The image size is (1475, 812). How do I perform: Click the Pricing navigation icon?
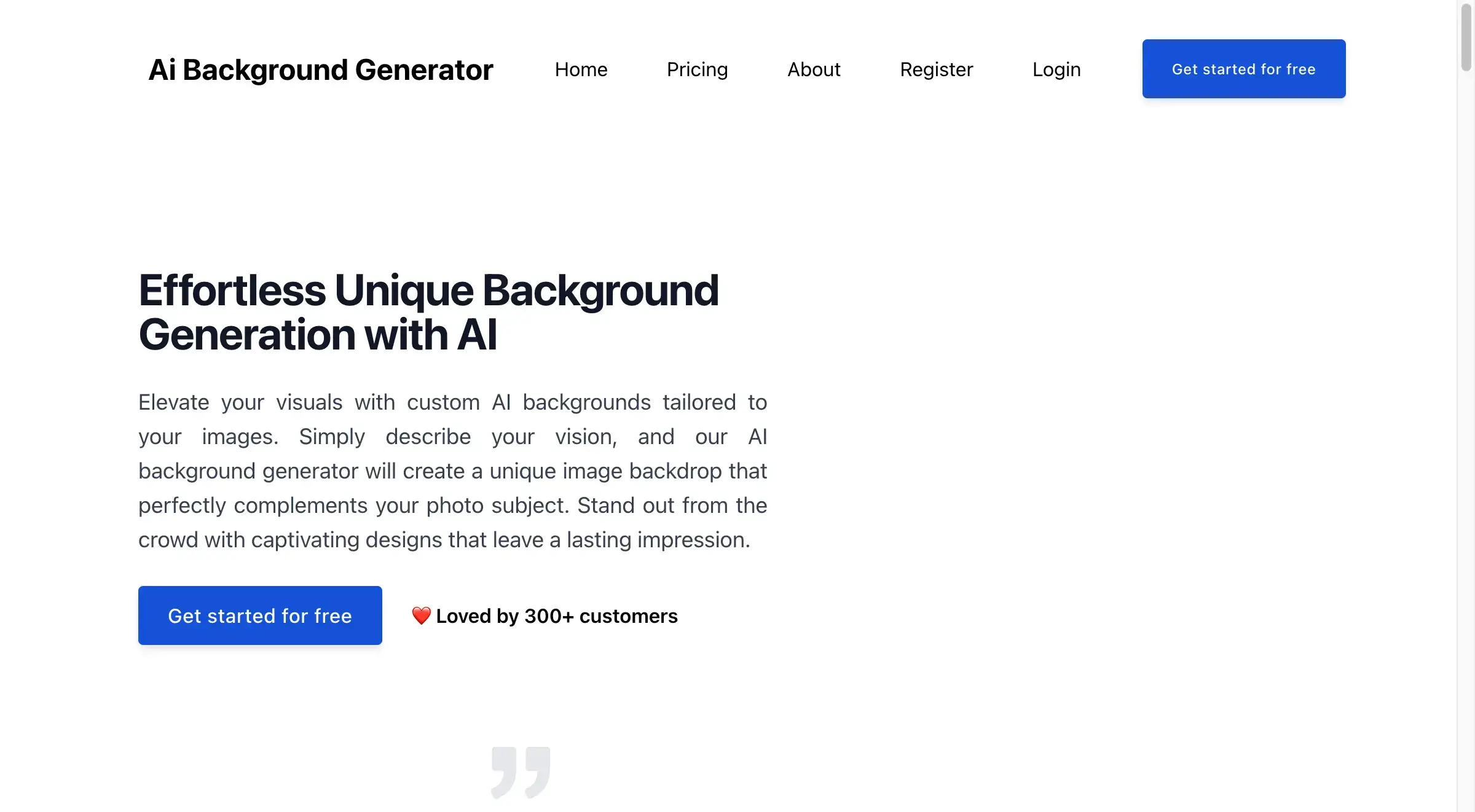pyautogui.click(x=697, y=68)
